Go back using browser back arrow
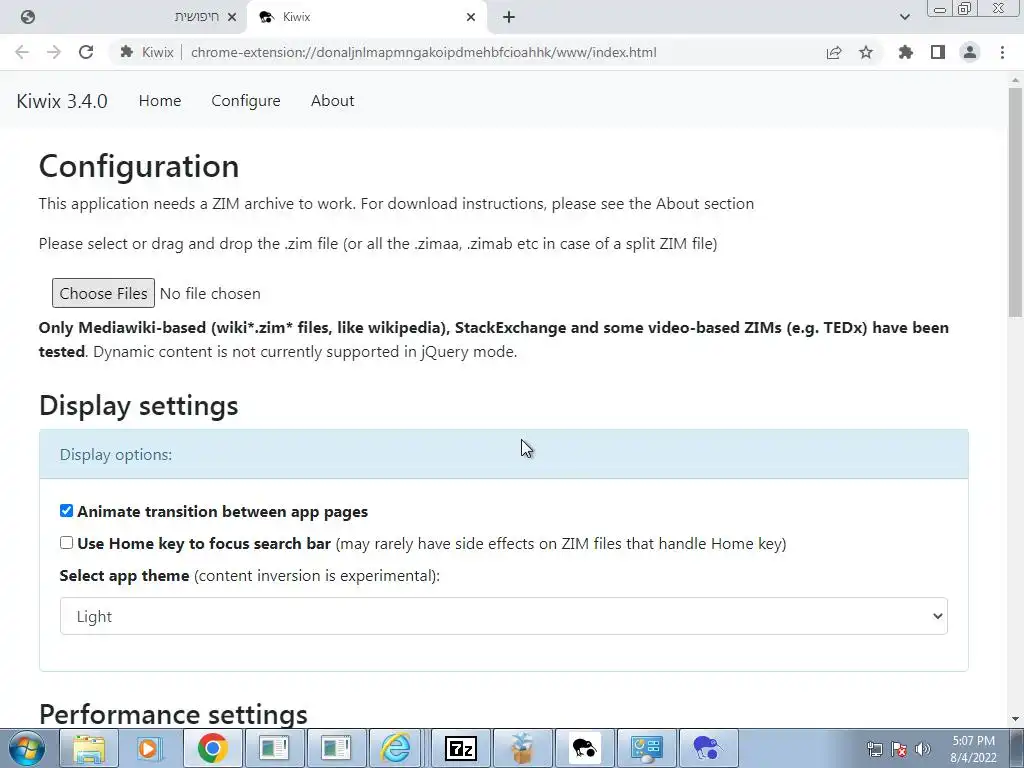Viewport: 1024px width, 768px height. click(x=22, y=52)
